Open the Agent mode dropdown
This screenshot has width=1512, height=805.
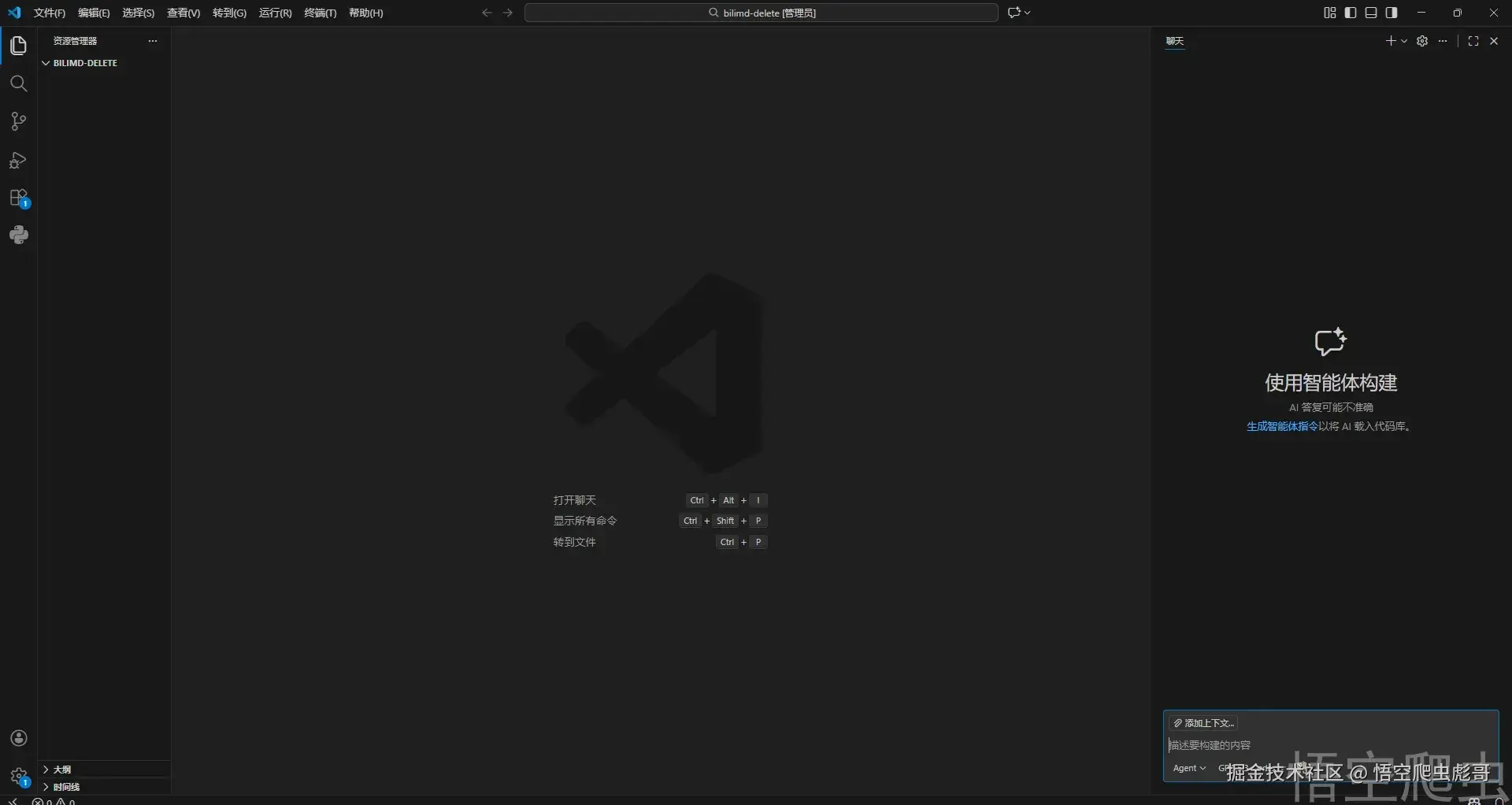tap(1189, 768)
